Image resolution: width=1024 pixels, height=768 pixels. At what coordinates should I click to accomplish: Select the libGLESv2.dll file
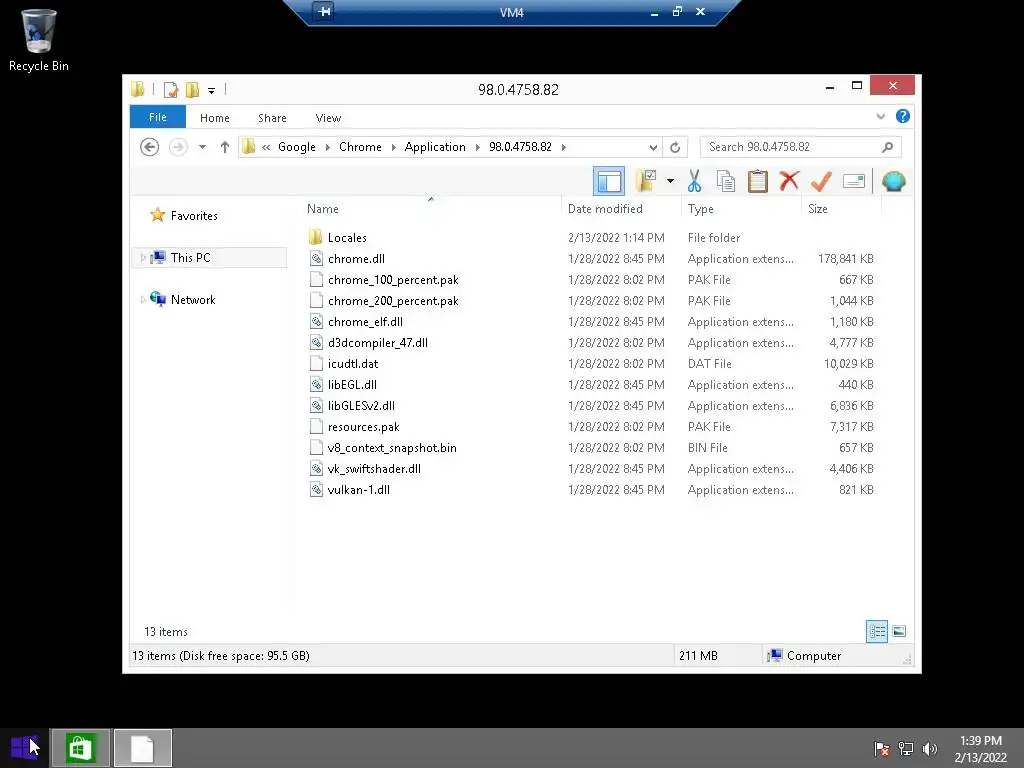[x=361, y=406]
